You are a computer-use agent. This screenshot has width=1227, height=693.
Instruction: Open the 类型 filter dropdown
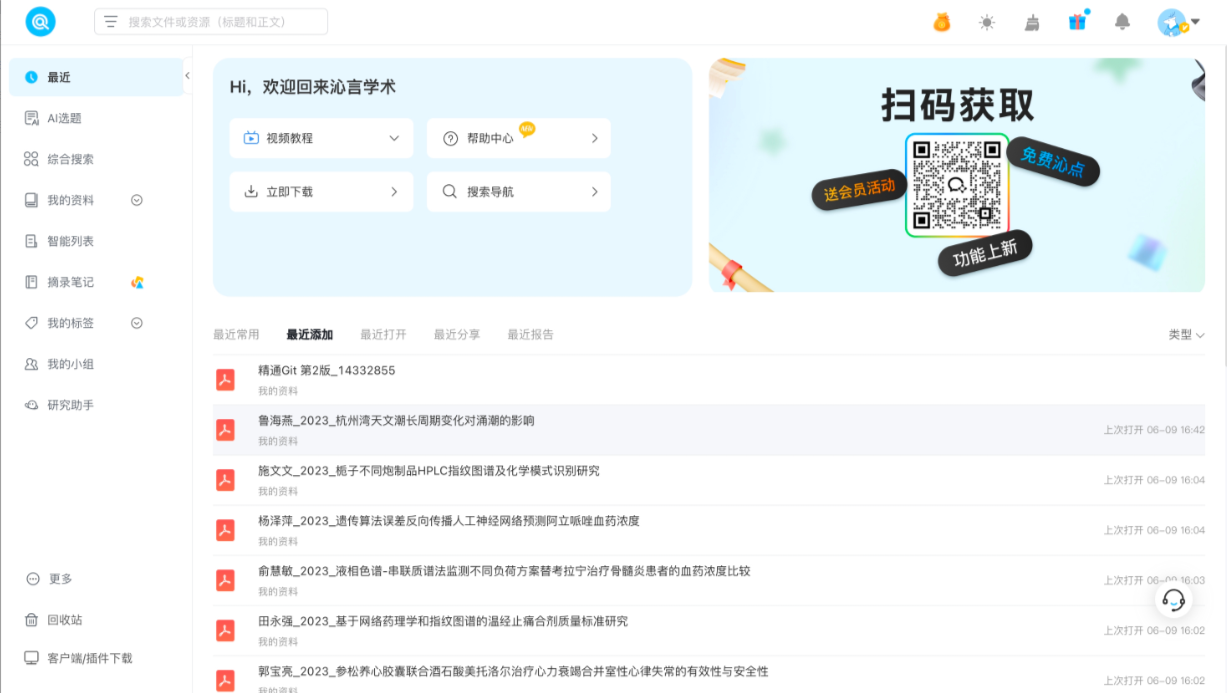(x=1186, y=335)
